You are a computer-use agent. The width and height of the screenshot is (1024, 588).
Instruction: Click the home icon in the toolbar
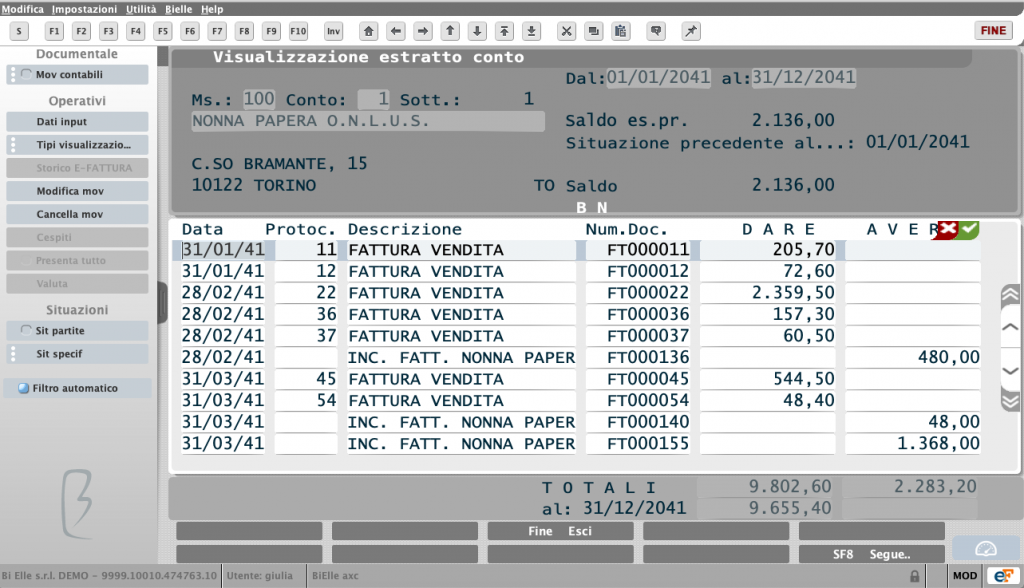pos(369,31)
